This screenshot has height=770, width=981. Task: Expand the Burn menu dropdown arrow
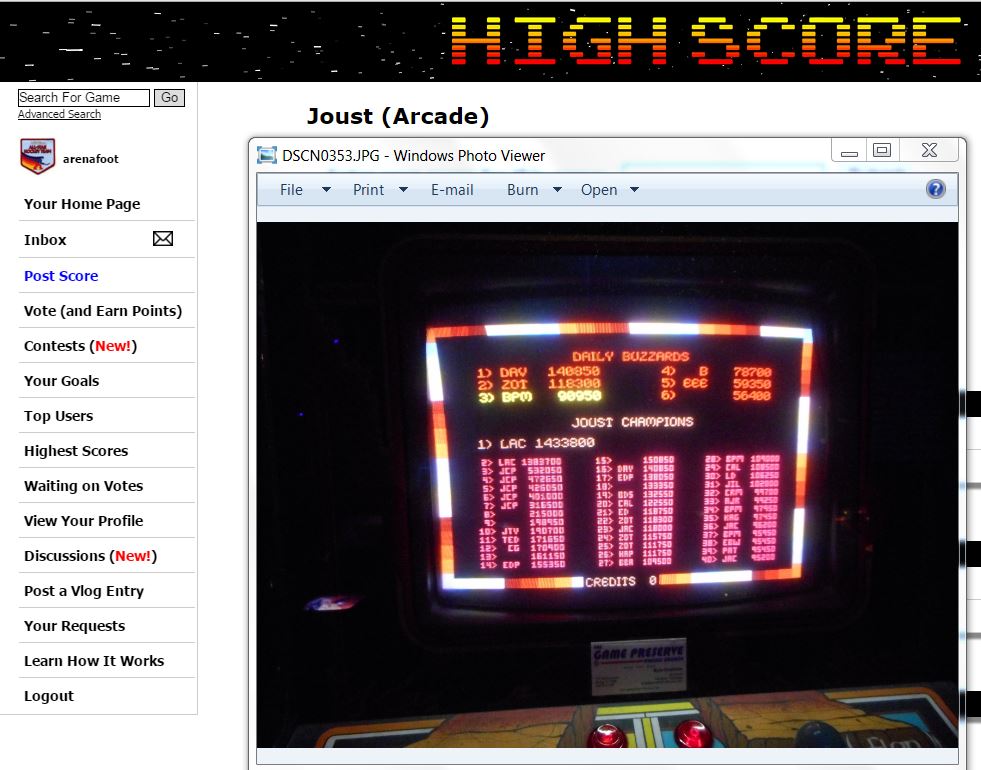pyautogui.click(x=557, y=190)
